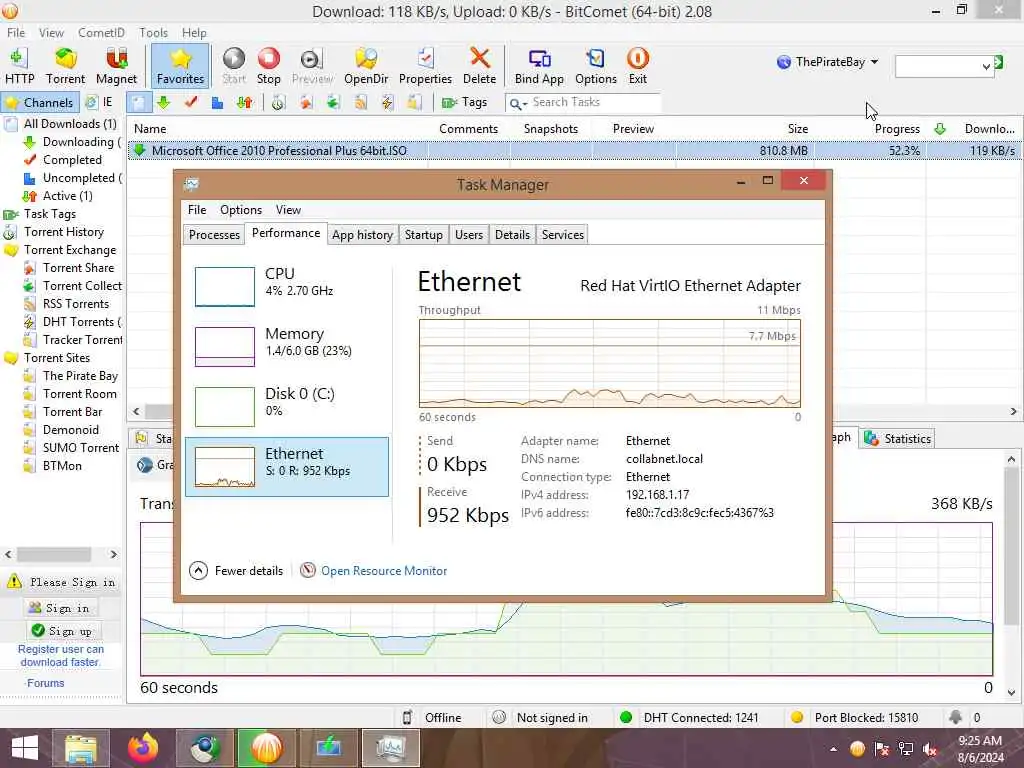Open the Statistics tab in BitComet
Image resolution: width=1024 pixels, height=768 pixels.
(x=899, y=439)
